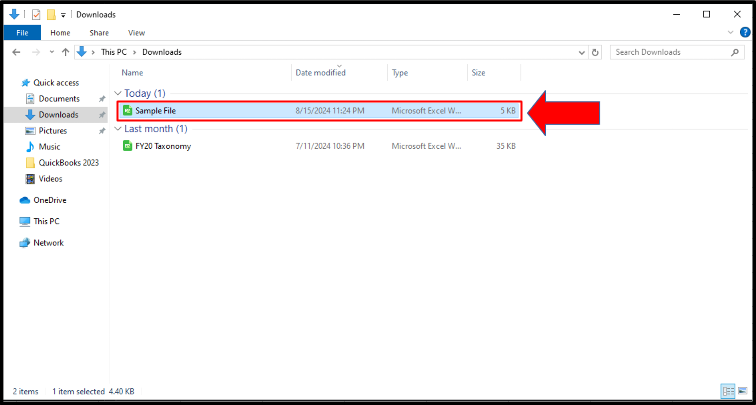Go up one folder level
Screen dimensions: 756x405
tap(66, 52)
